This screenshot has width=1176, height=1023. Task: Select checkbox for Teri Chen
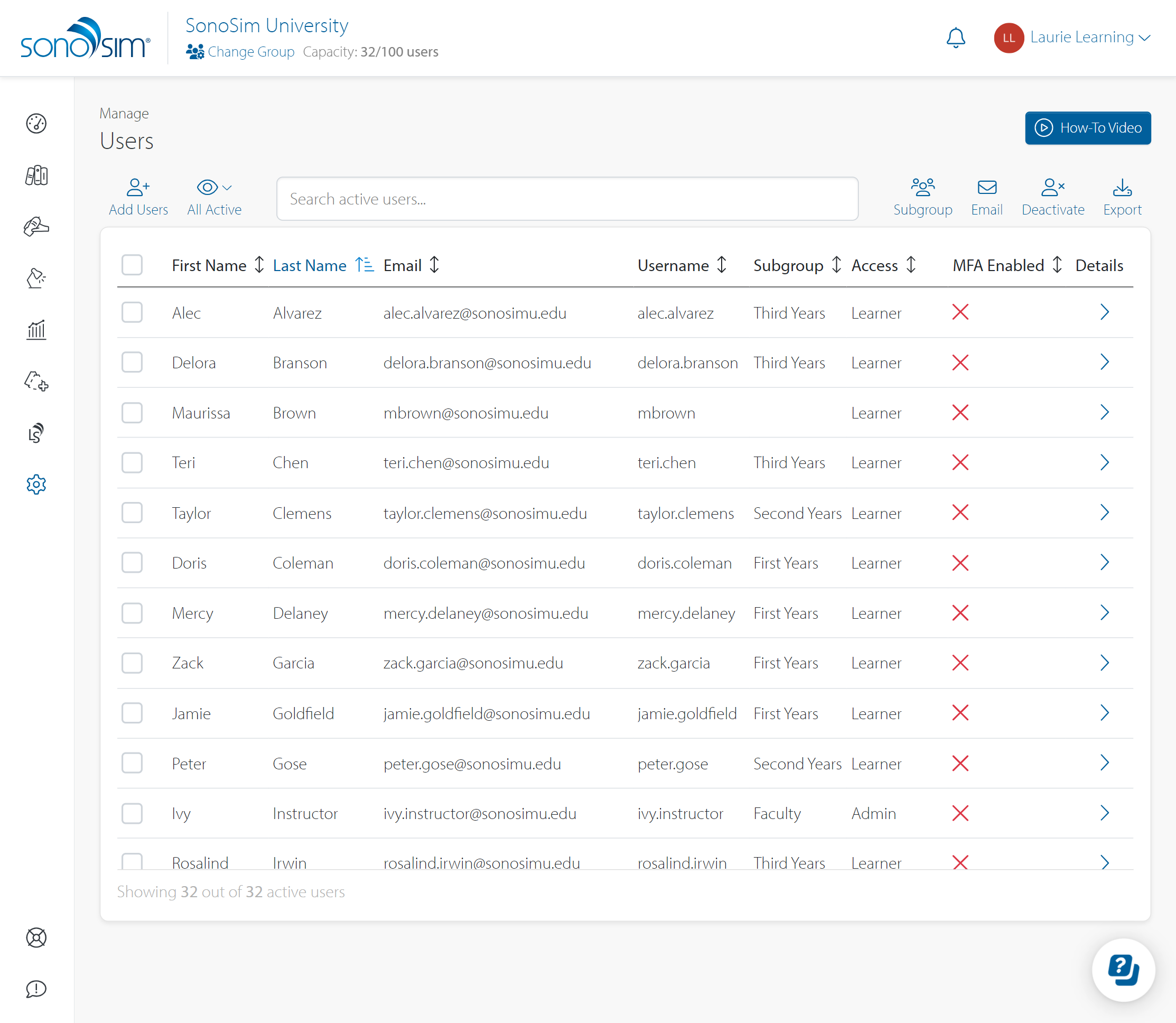pyautogui.click(x=132, y=462)
